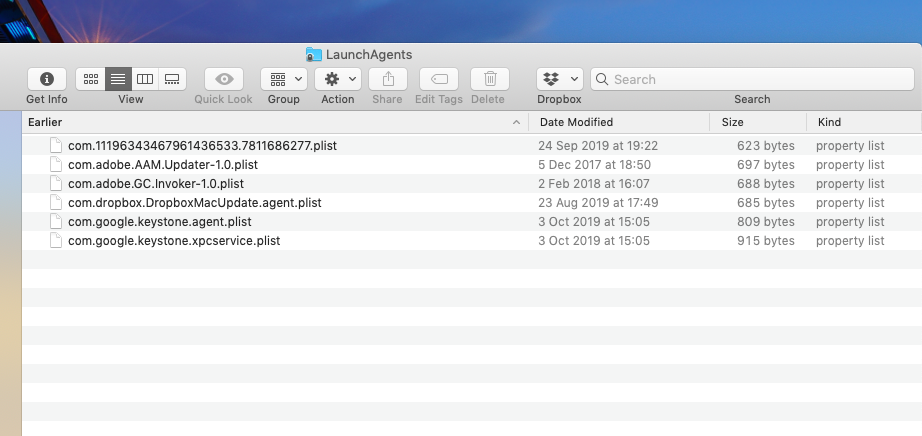
Task: Click the Edit Tags button
Action: [x=439, y=79]
